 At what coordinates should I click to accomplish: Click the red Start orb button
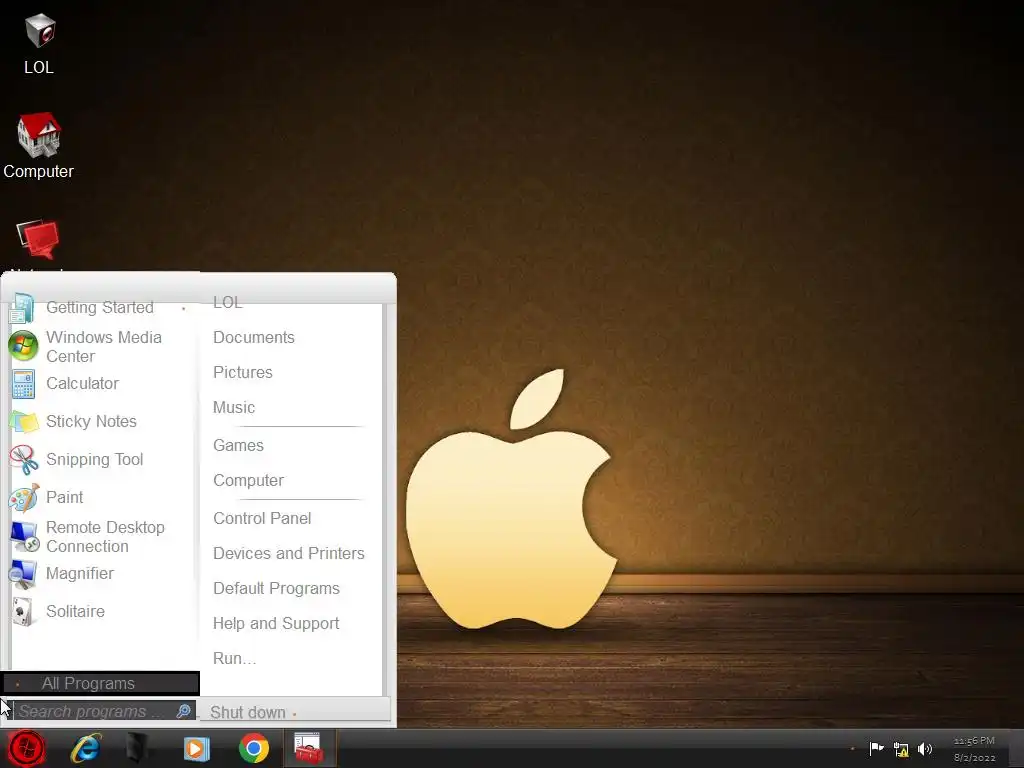(26, 748)
